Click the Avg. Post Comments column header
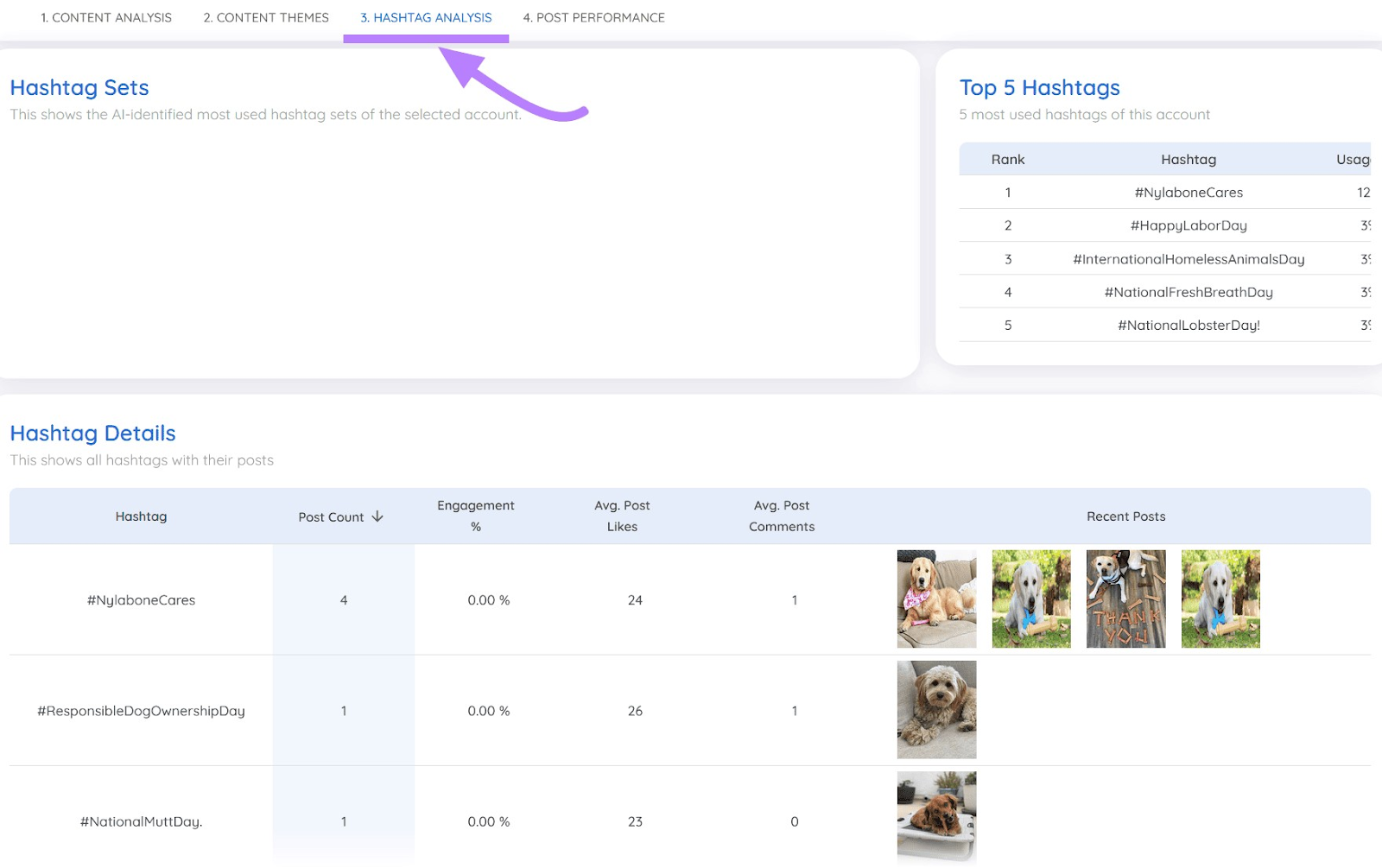The image size is (1382, 868). tap(782, 516)
